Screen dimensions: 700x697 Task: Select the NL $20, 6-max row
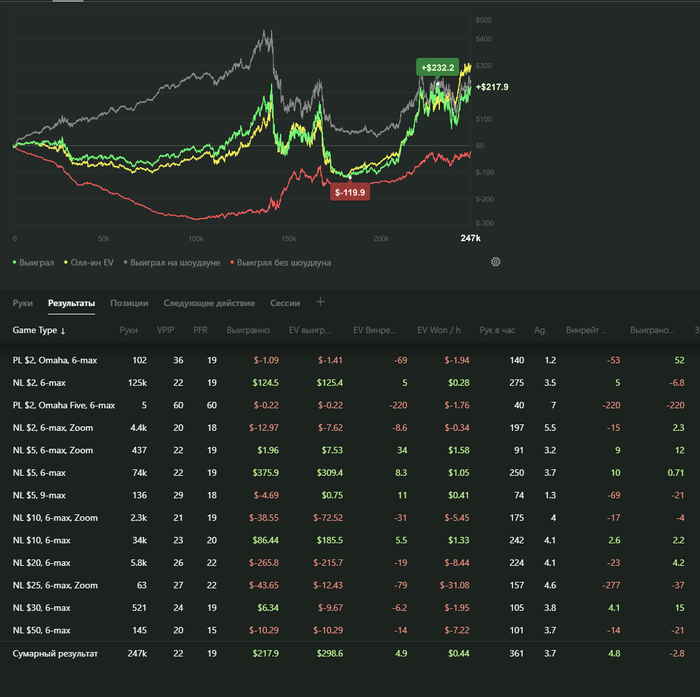[350, 563]
